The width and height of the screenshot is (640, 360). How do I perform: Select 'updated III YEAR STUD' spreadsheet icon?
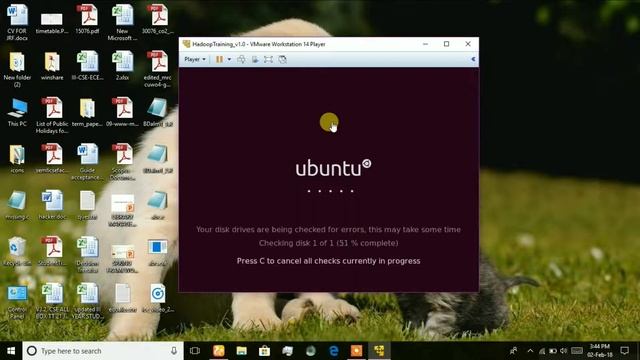pos(87,302)
